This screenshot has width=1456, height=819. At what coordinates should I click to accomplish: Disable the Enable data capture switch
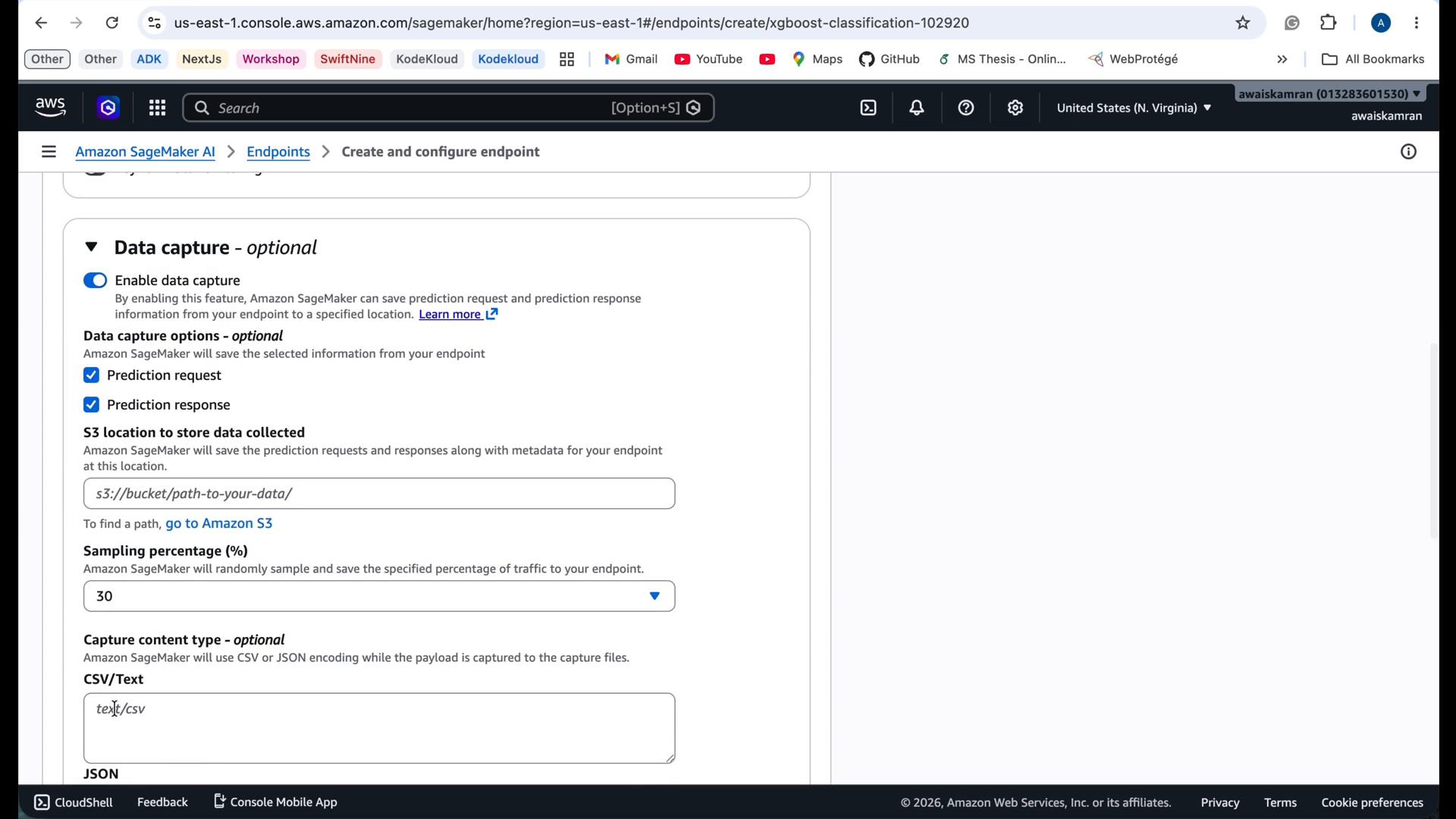(95, 281)
